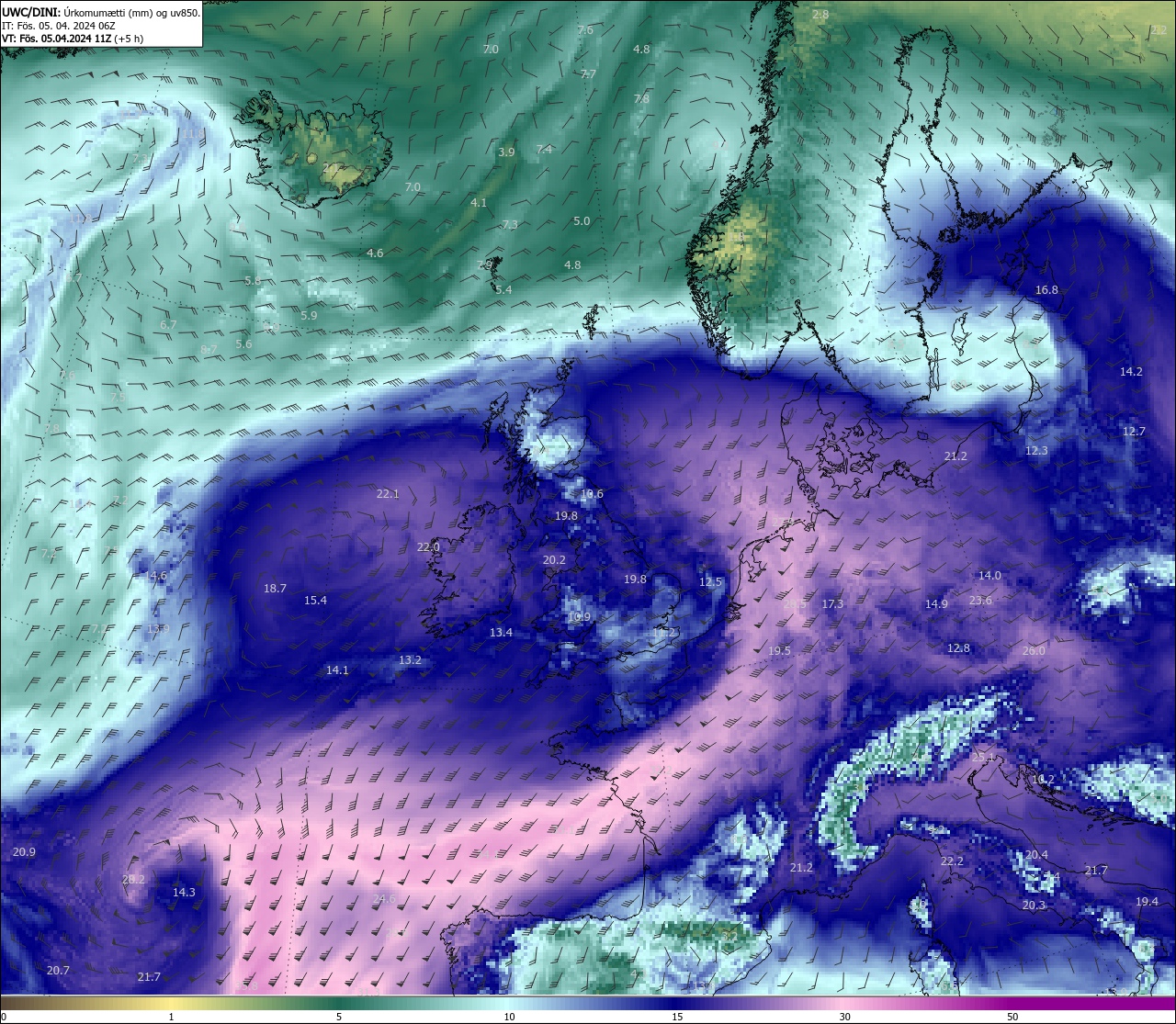Click the 5.0 value west of Norway
The image size is (1176, 1024).
pos(582,221)
